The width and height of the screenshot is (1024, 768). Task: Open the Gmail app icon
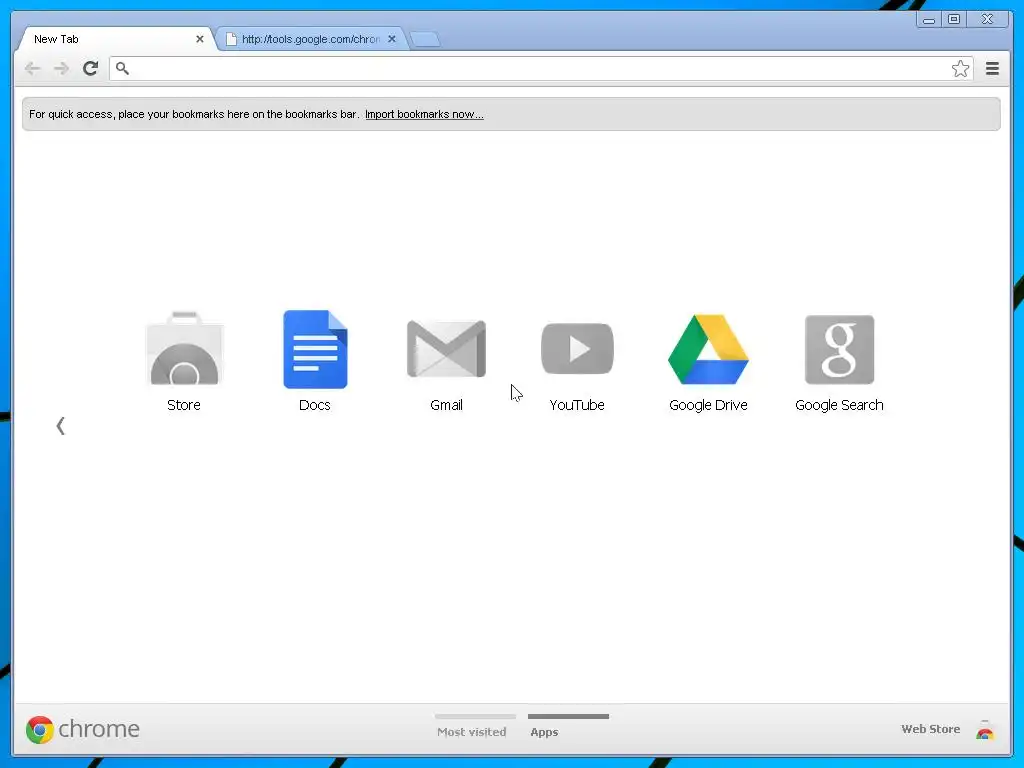pos(446,349)
